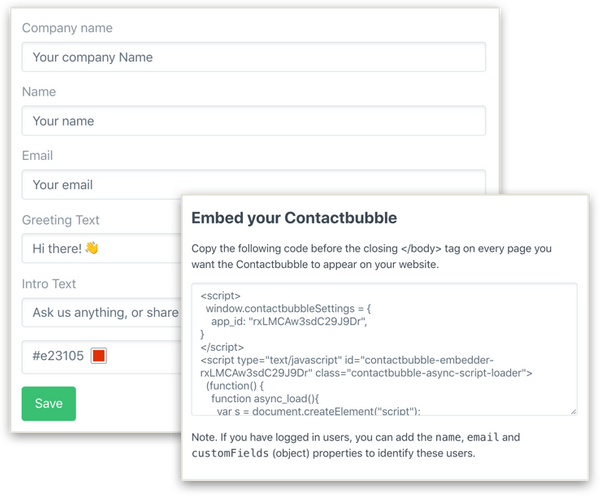Click the waving hand emoji in greeting
This screenshot has height=496, width=600.
click(92, 248)
